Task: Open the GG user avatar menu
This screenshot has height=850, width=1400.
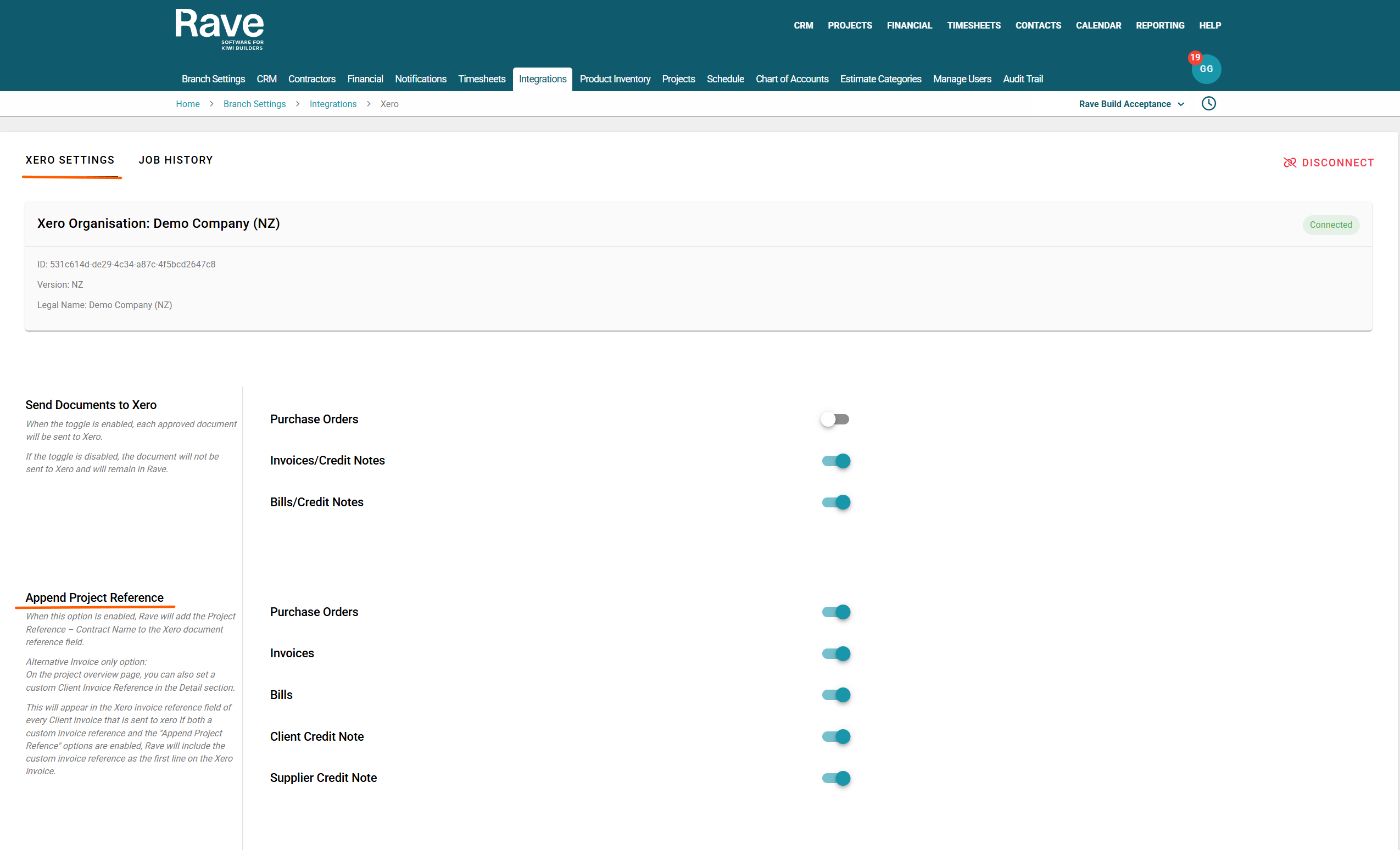Action: point(1207,70)
